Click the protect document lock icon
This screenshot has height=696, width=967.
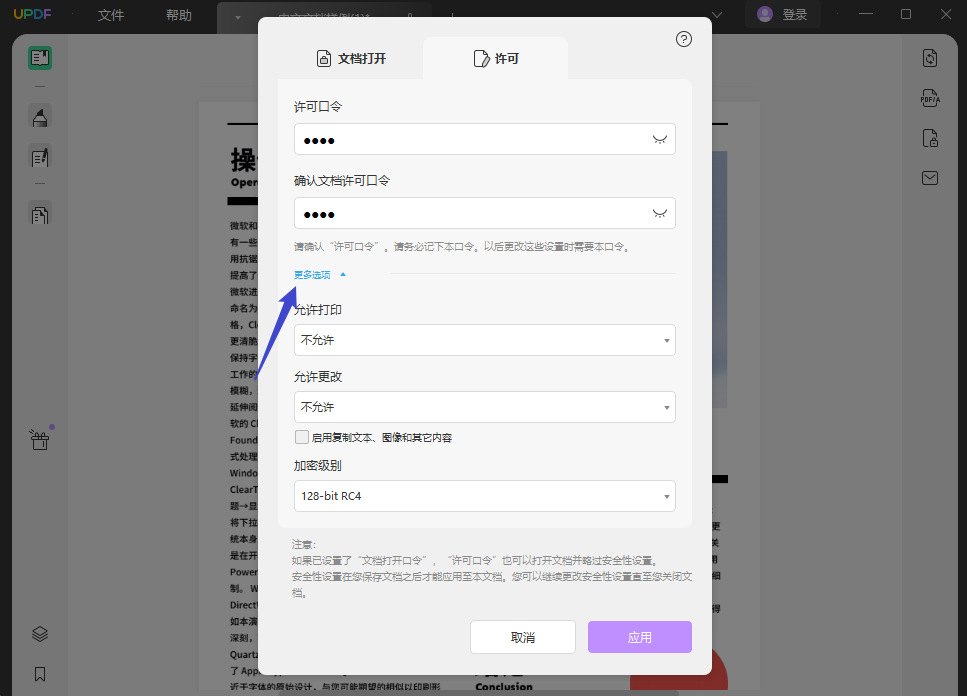point(930,138)
